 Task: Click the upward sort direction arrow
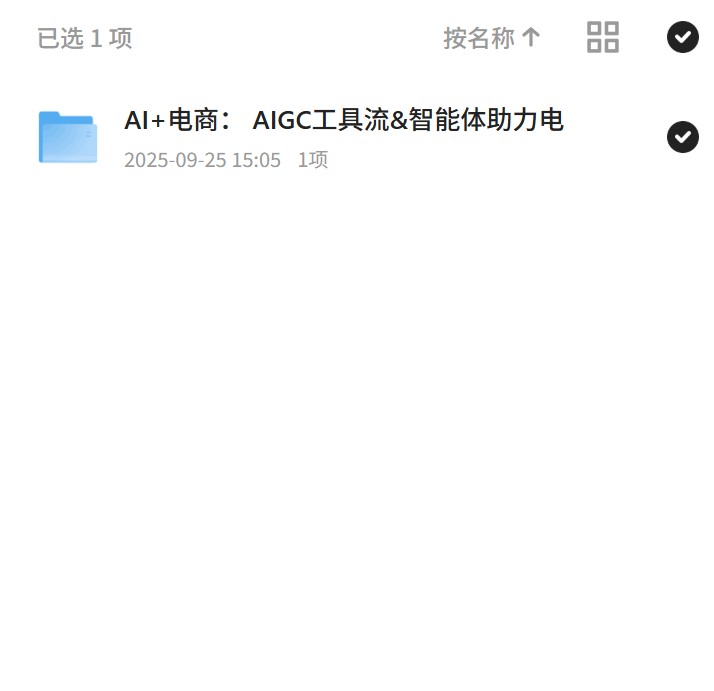(x=531, y=37)
